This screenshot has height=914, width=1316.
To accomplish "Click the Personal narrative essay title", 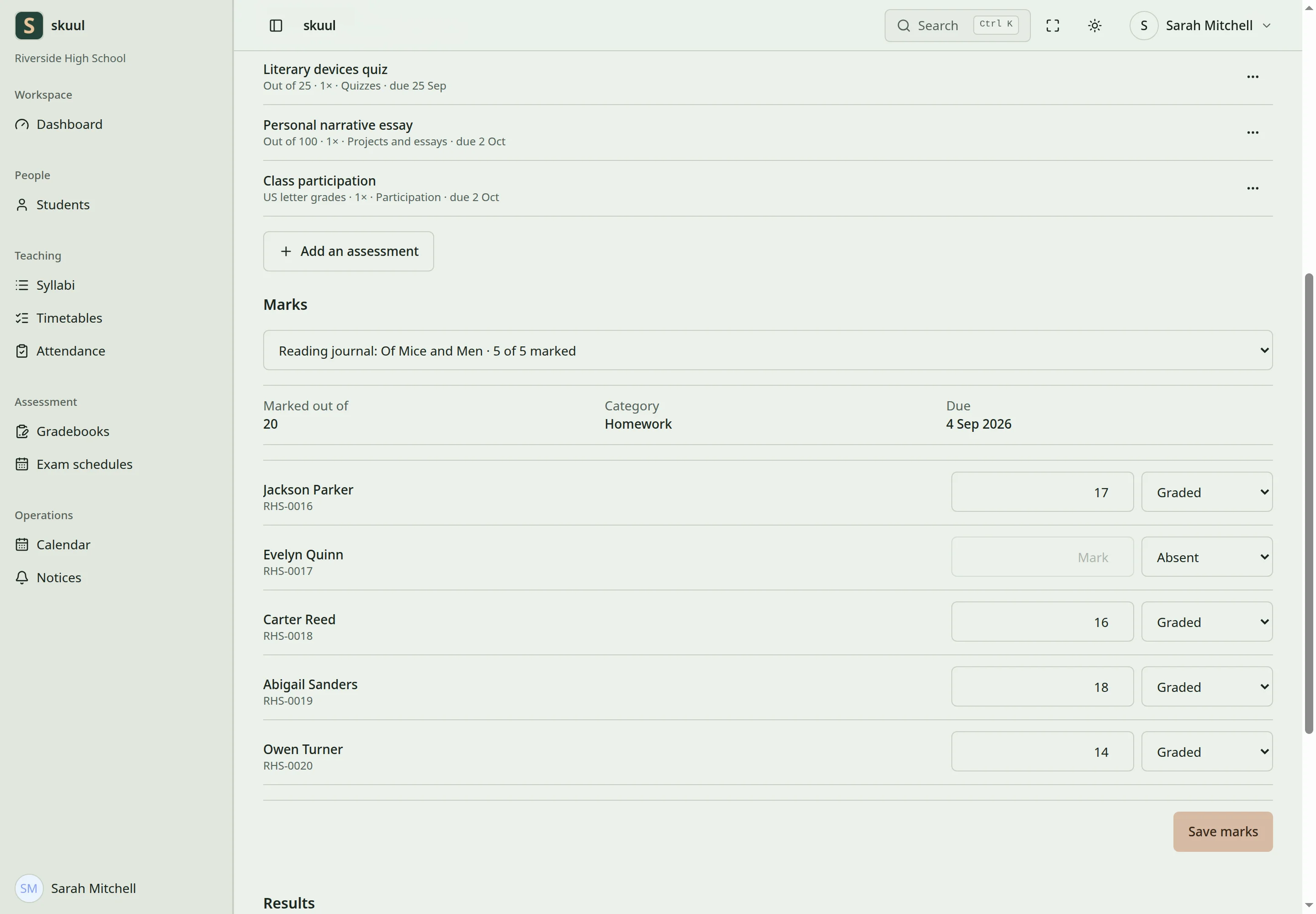I will pos(338,125).
